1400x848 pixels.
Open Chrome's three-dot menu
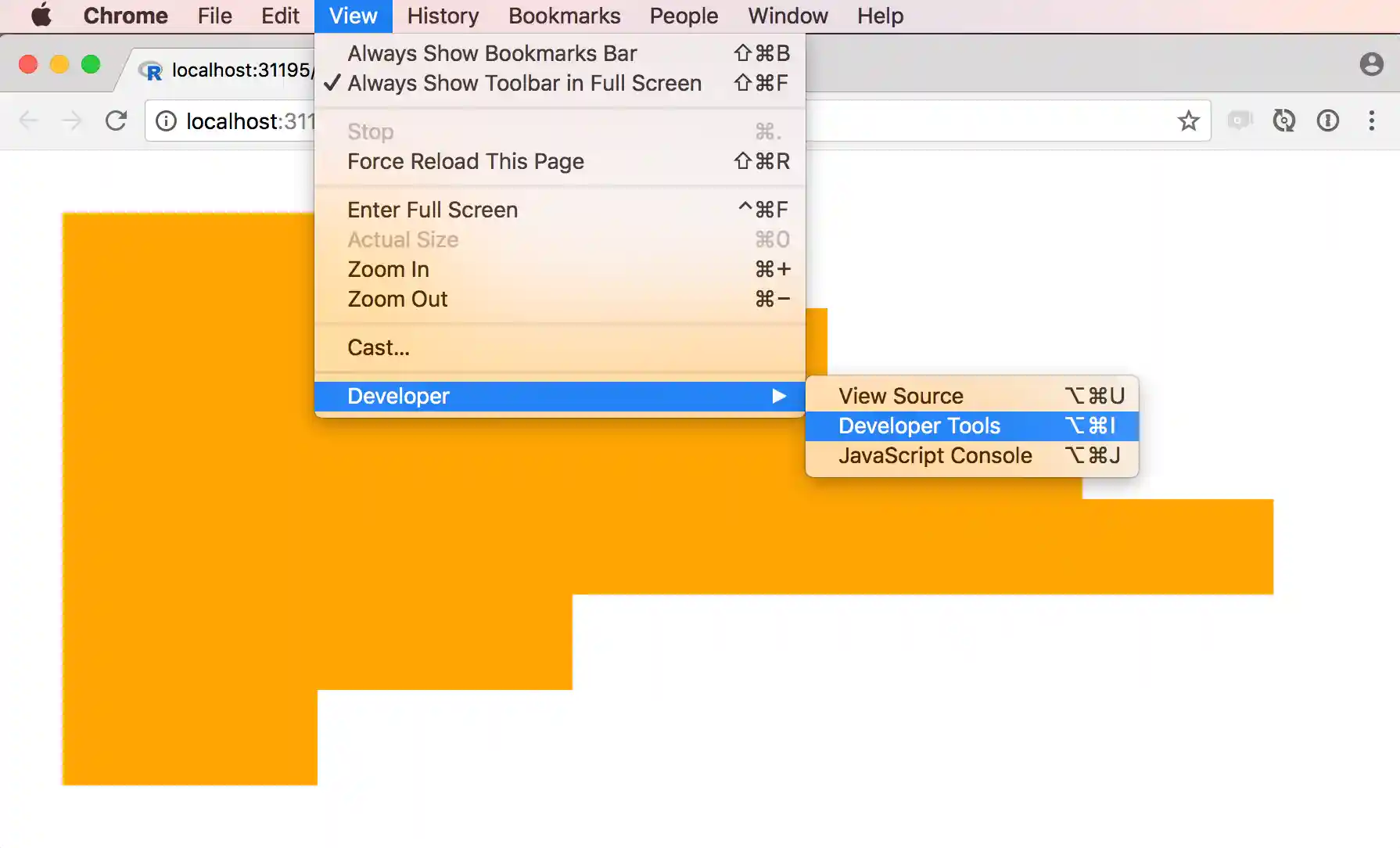coord(1372,120)
